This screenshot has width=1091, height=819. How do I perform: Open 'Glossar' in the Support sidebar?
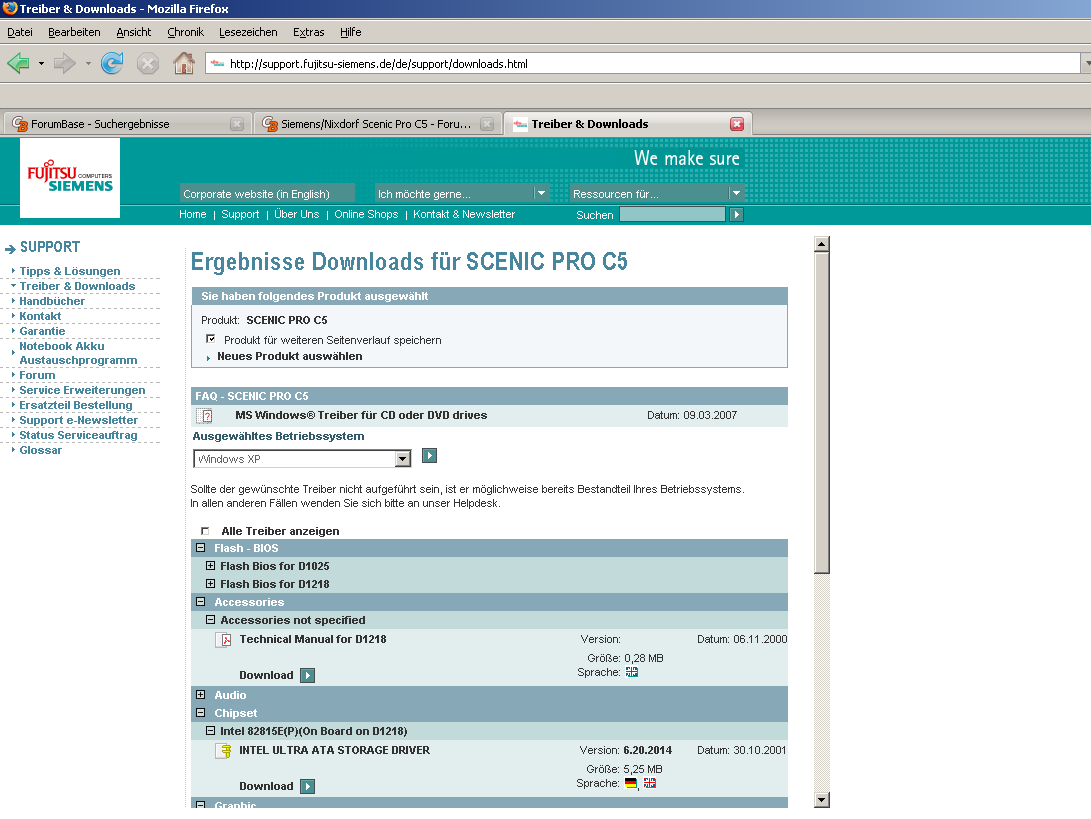(x=40, y=450)
